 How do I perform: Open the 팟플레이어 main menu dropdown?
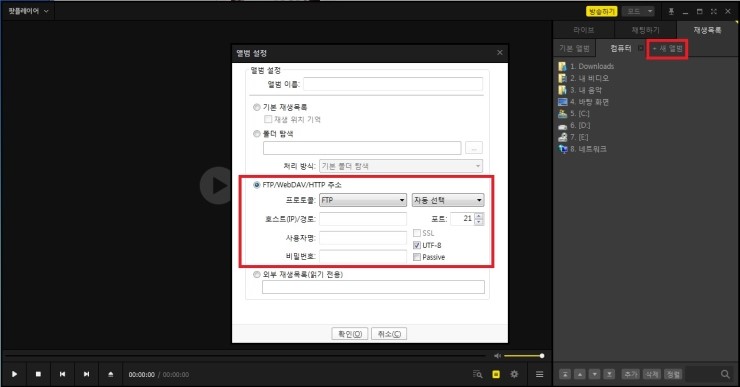pos(28,11)
